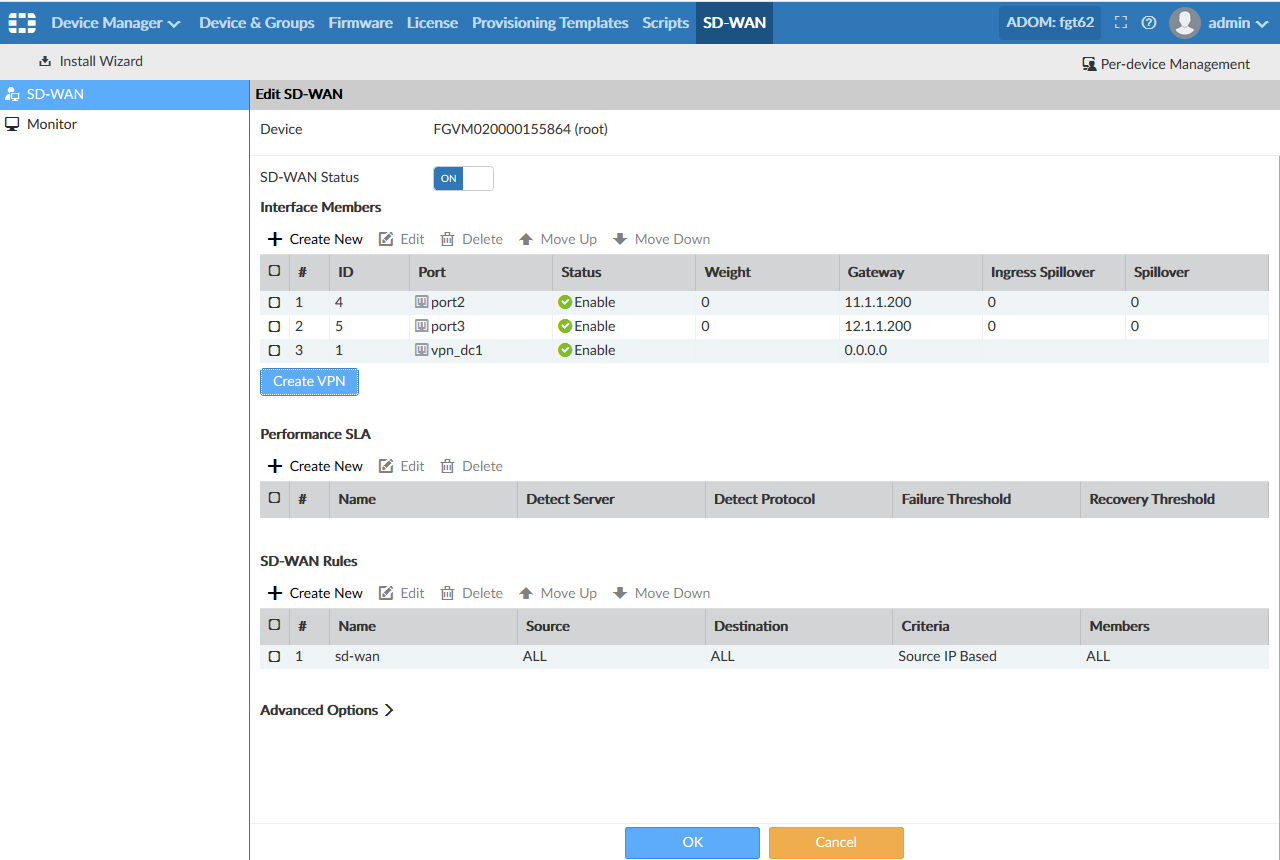Click the admin user avatar icon

(1185, 23)
